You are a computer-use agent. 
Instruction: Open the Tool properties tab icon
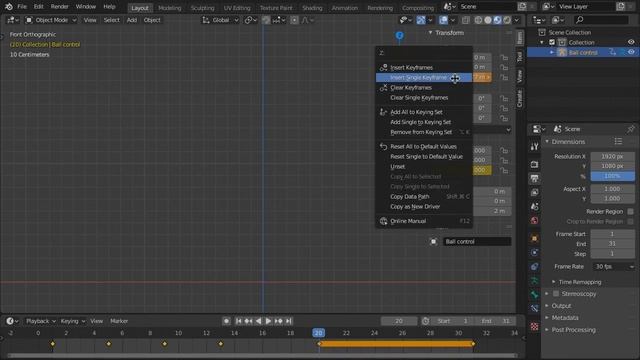coord(534,147)
